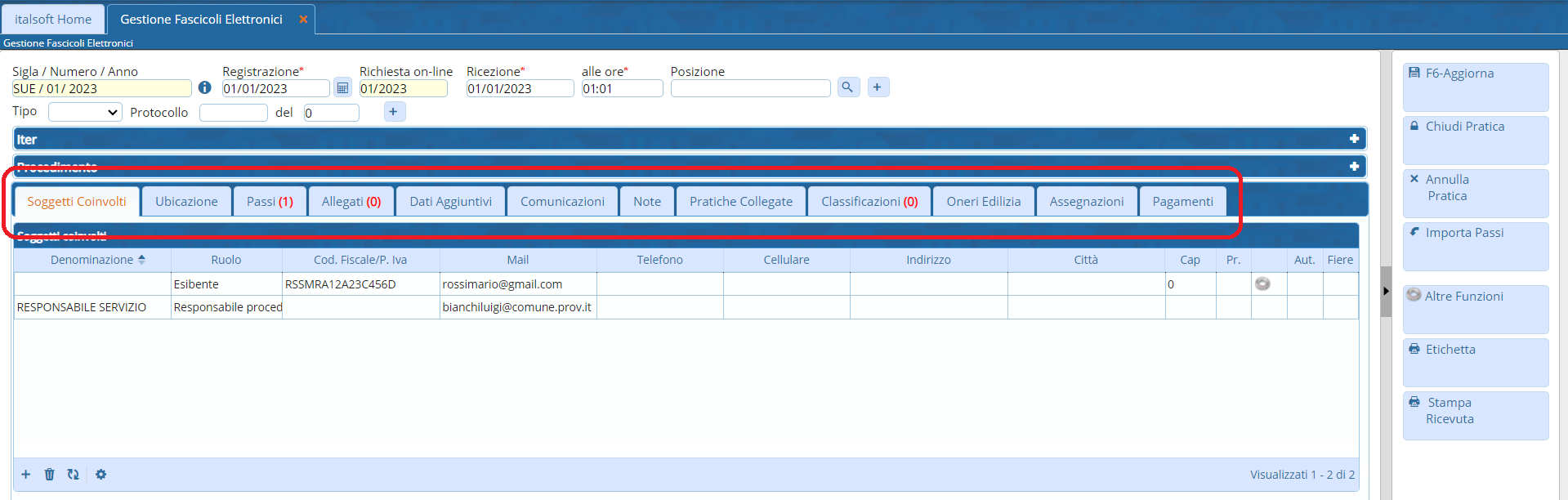Viewport: 1568px width, 500px height.
Task: Click the magnifier search icon next to Posizione
Action: [x=847, y=87]
